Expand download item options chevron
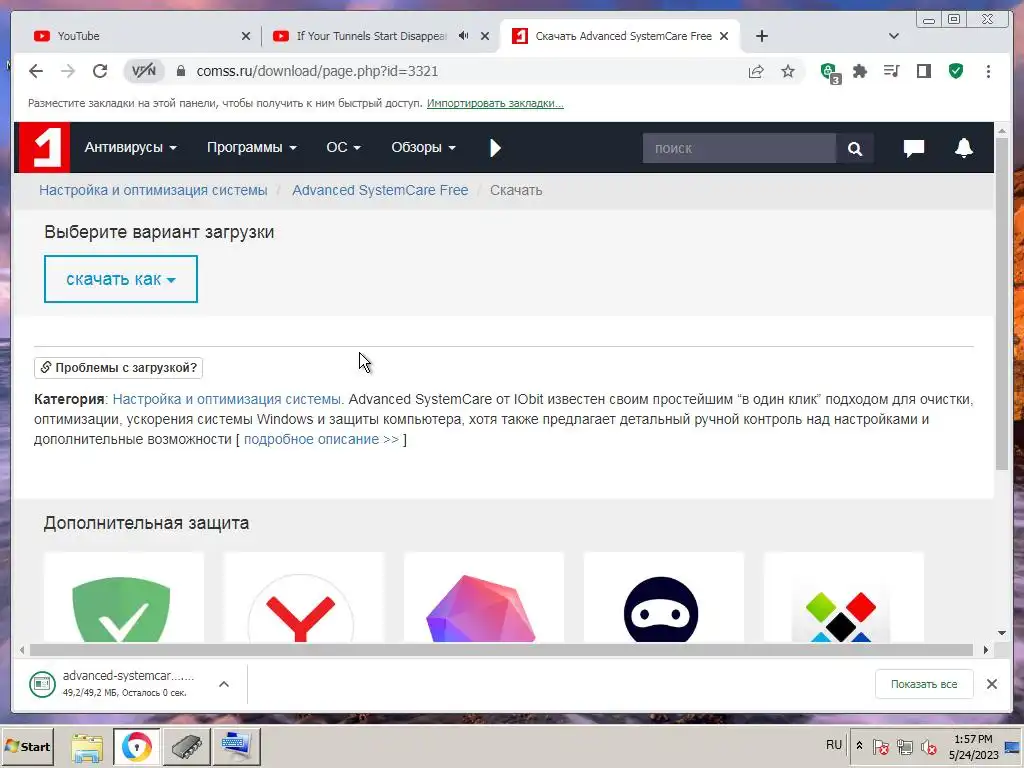Viewport: 1024px width, 768px height. tap(223, 684)
